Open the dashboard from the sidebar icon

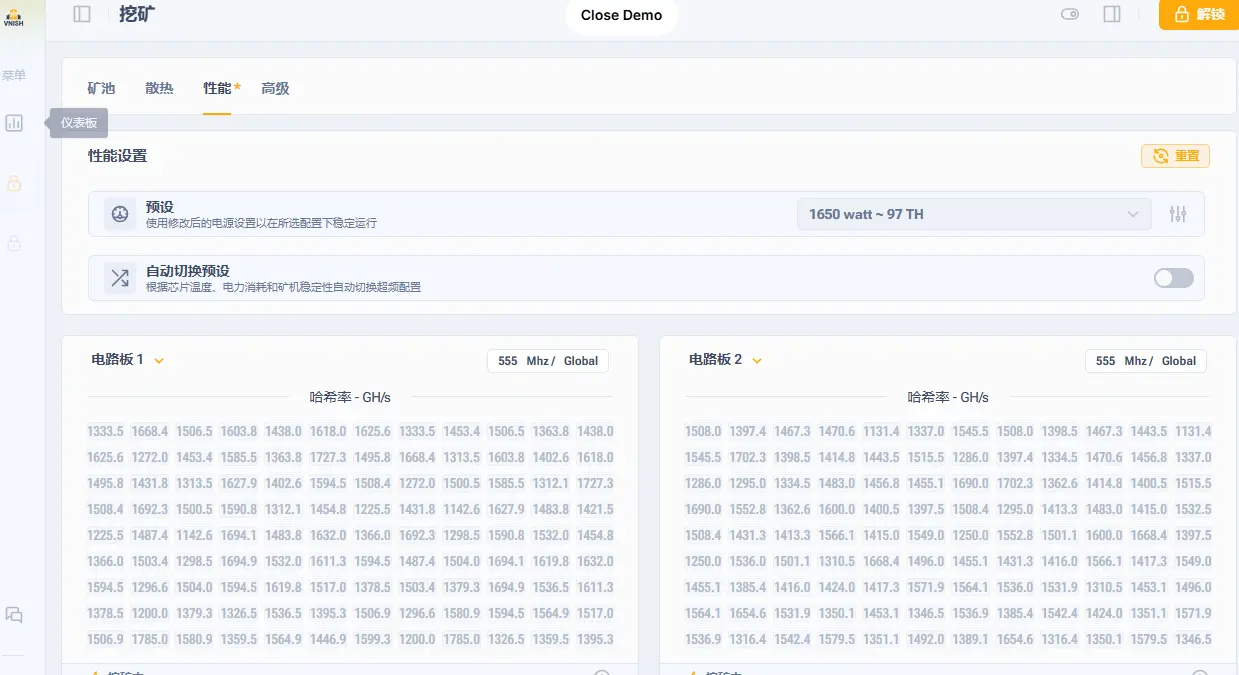[x=14, y=123]
